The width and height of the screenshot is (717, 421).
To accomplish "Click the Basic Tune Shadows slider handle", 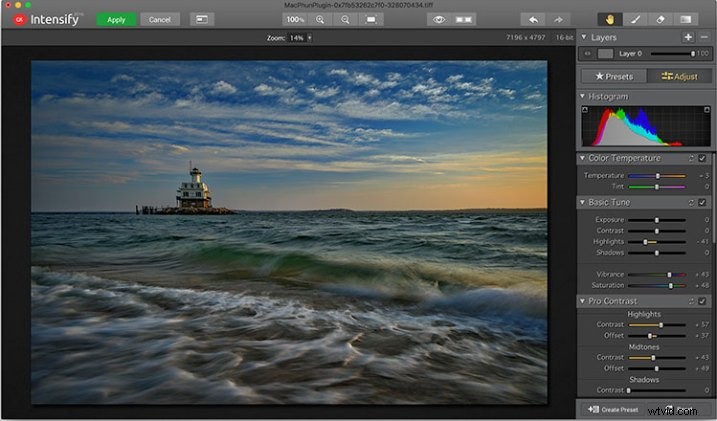I will pyautogui.click(x=657, y=253).
